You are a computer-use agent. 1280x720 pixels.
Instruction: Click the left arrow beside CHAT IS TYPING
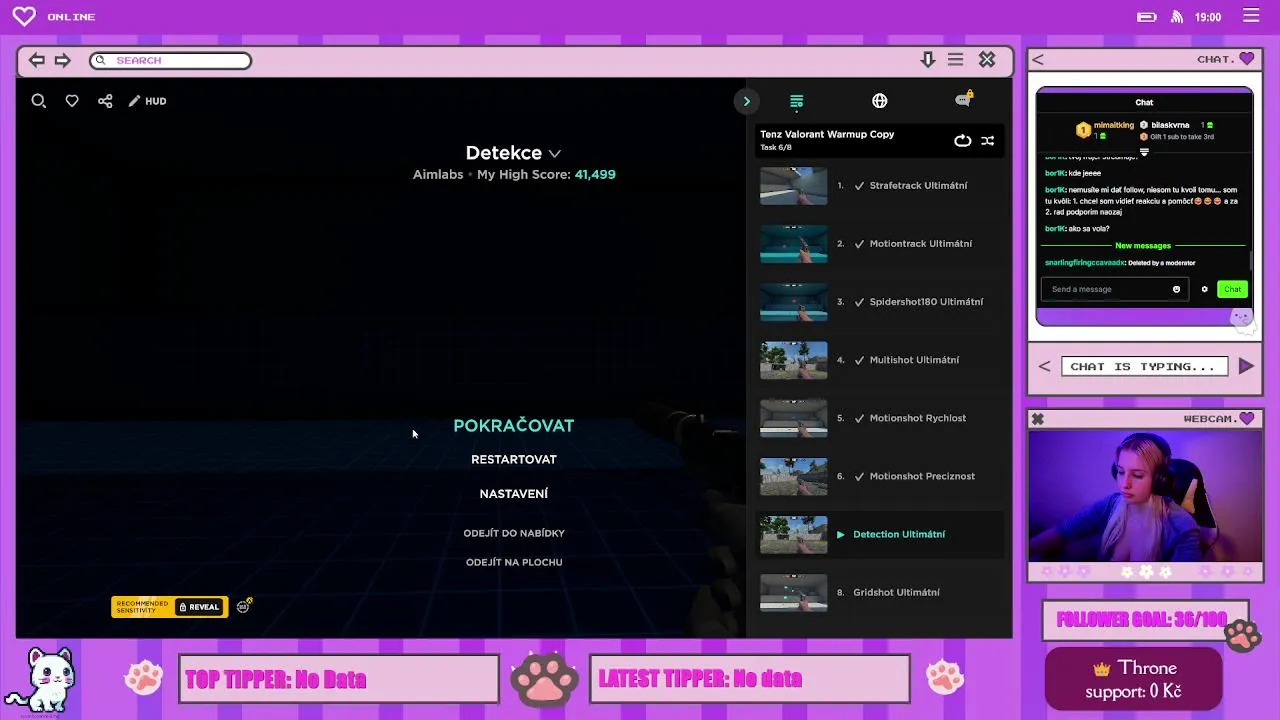1044,366
